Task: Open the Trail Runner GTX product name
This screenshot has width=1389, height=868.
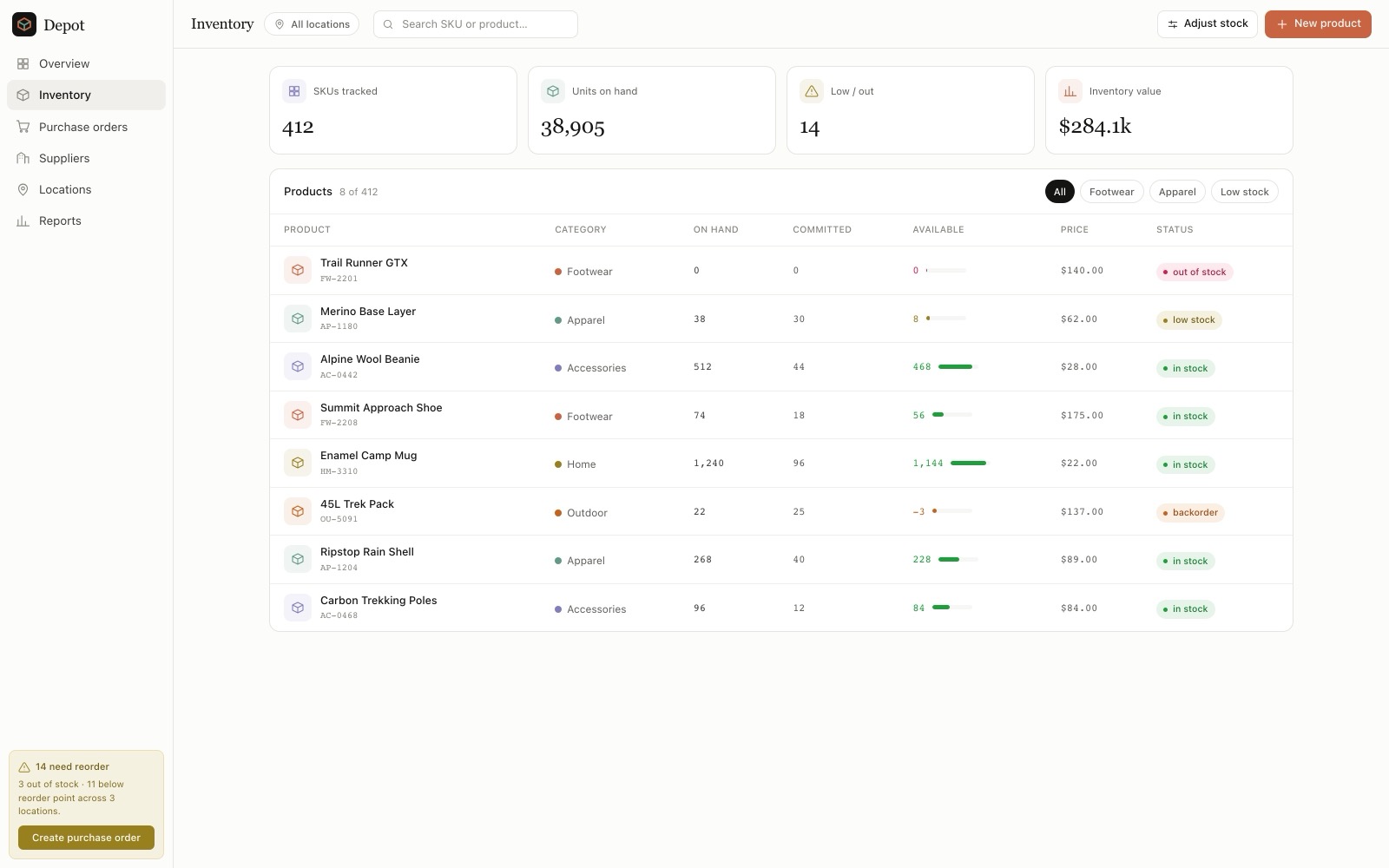Action: click(364, 263)
